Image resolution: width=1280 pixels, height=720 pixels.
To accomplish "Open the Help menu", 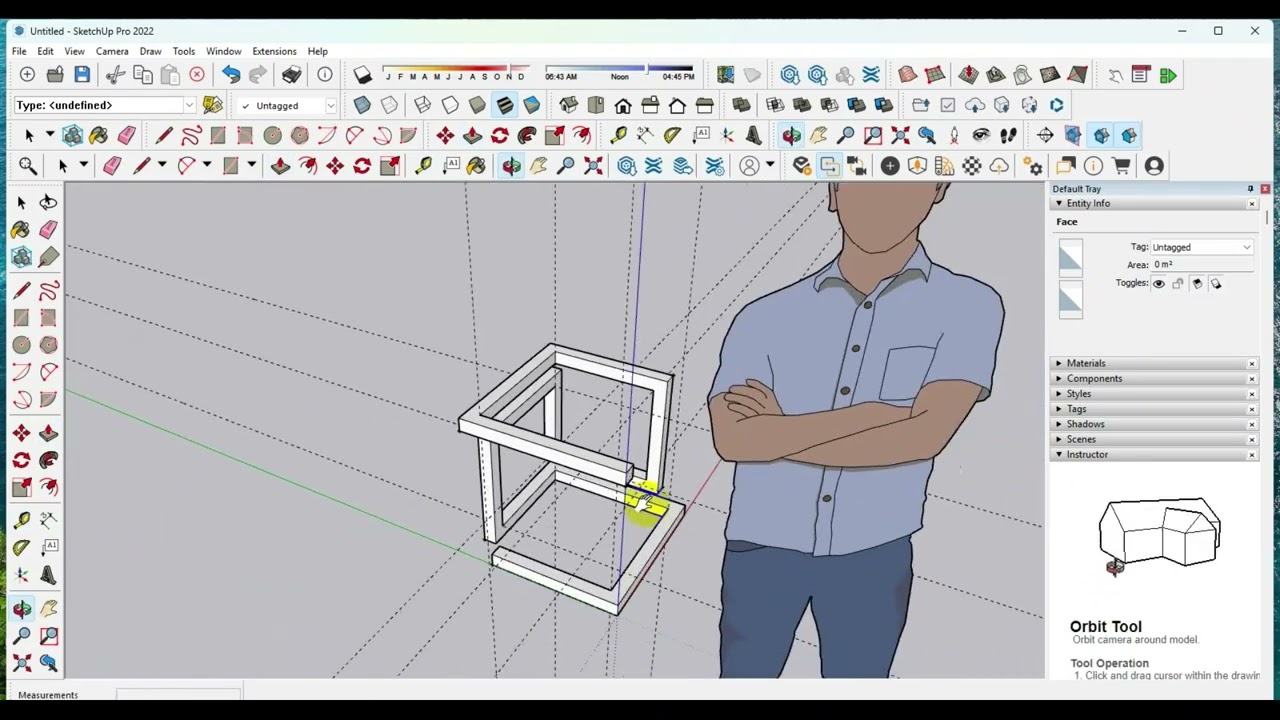I will [317, 51].
